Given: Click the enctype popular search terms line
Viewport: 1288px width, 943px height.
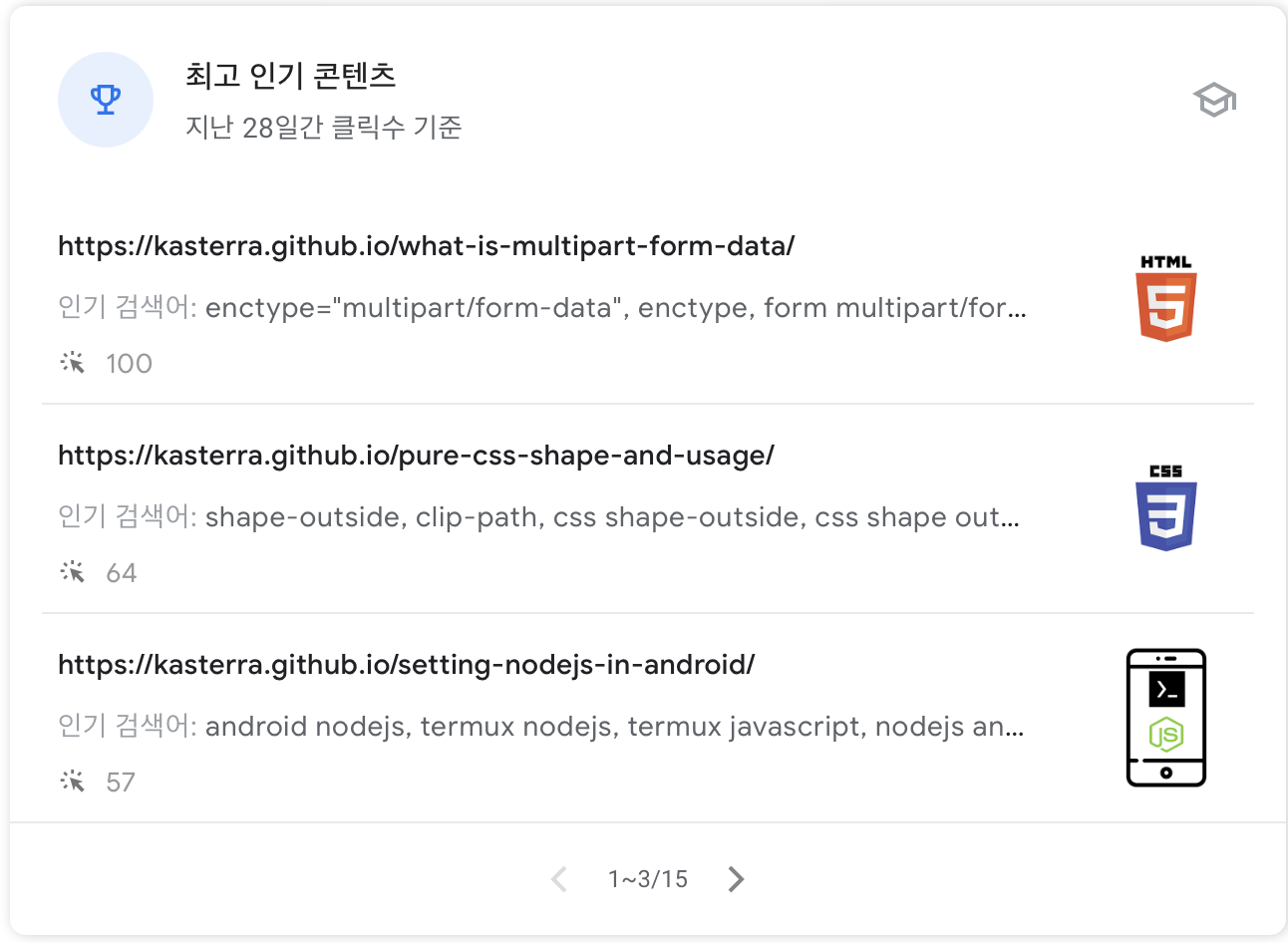Looking at the screenshot, I should coord(541,308).
